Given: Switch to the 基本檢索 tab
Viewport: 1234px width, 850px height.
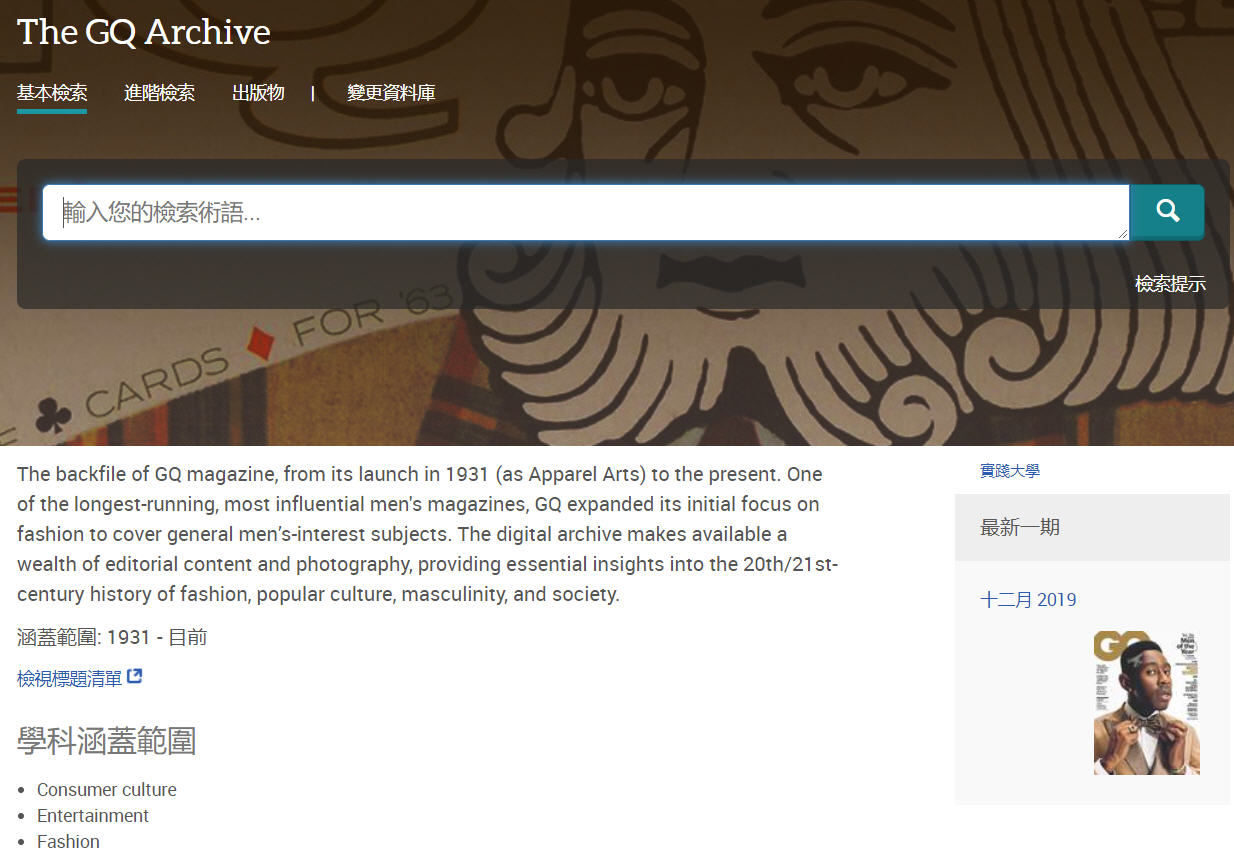Looking at the screenshot, I should [x=52, y=93].
